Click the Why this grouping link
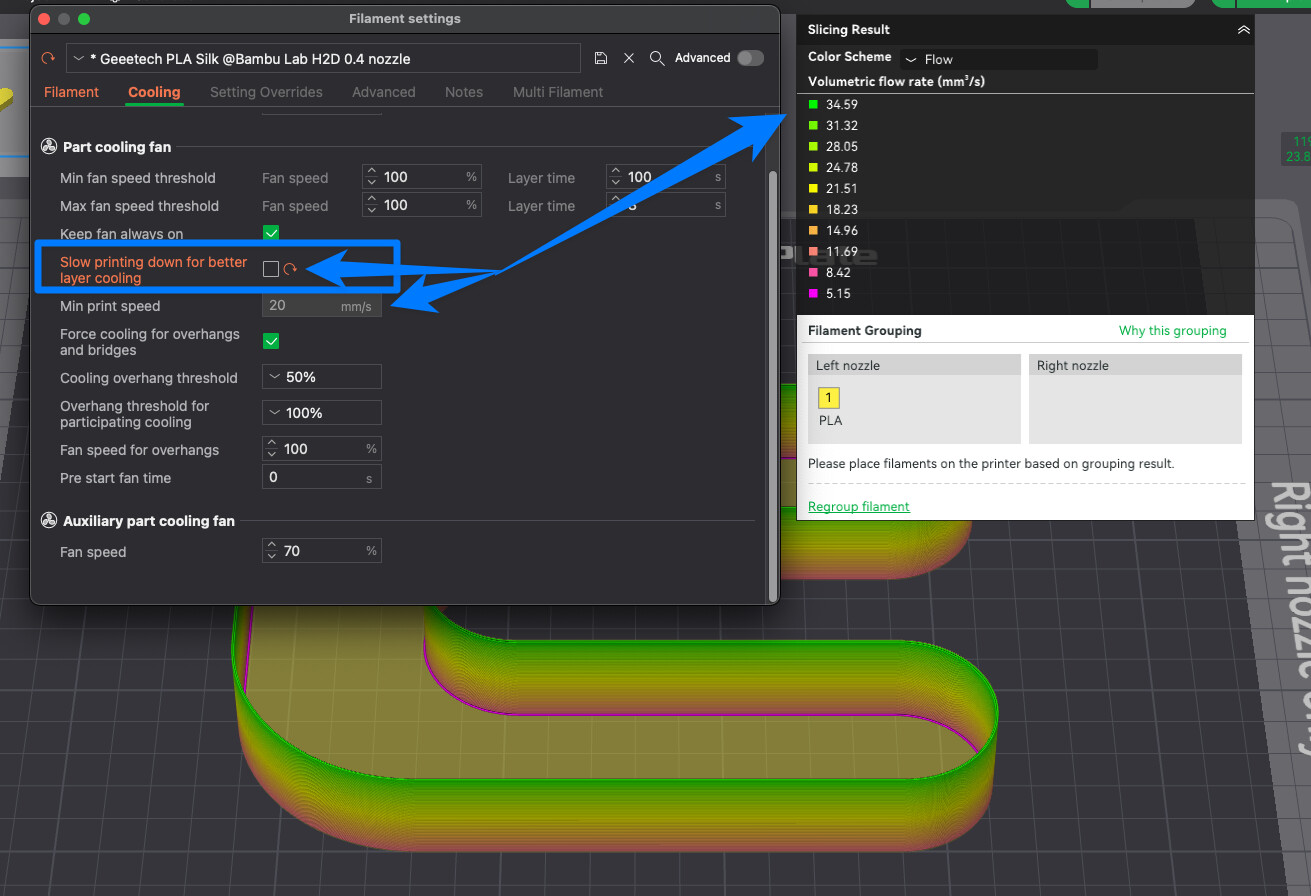This screenshot has height=896, width=1311. [1172, 331]
